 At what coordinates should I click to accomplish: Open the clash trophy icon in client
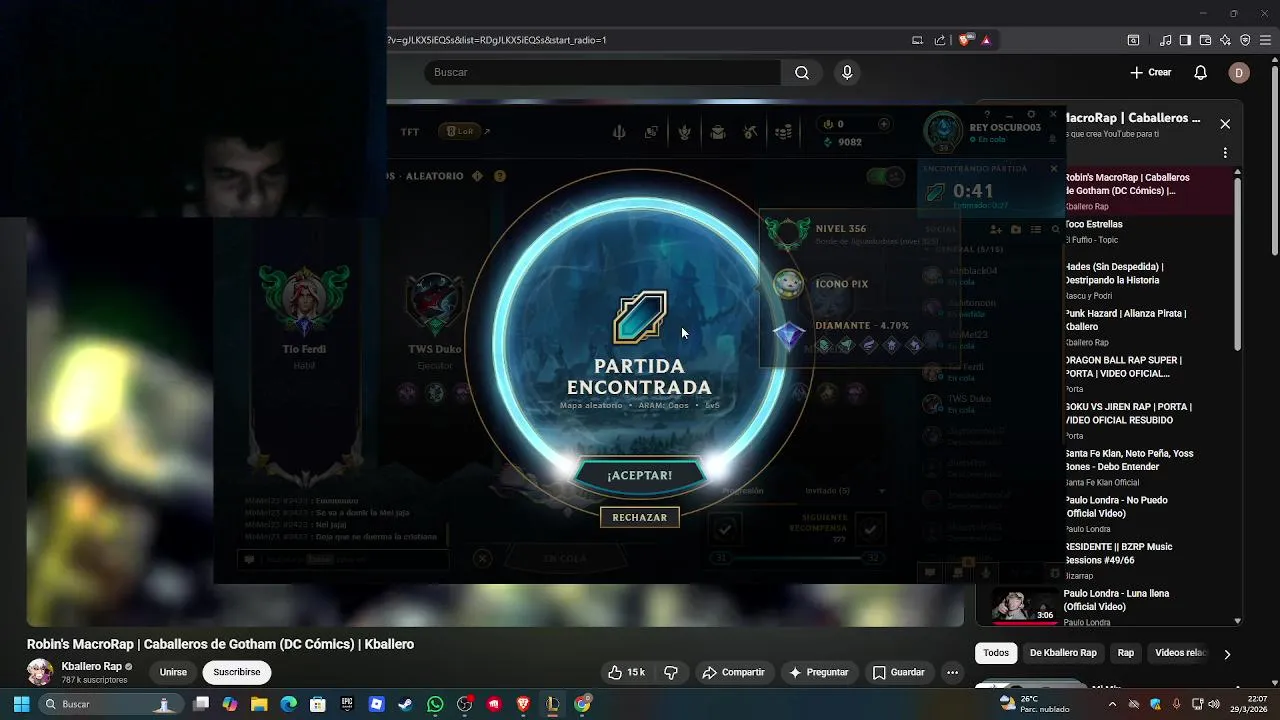coord(619,132)
